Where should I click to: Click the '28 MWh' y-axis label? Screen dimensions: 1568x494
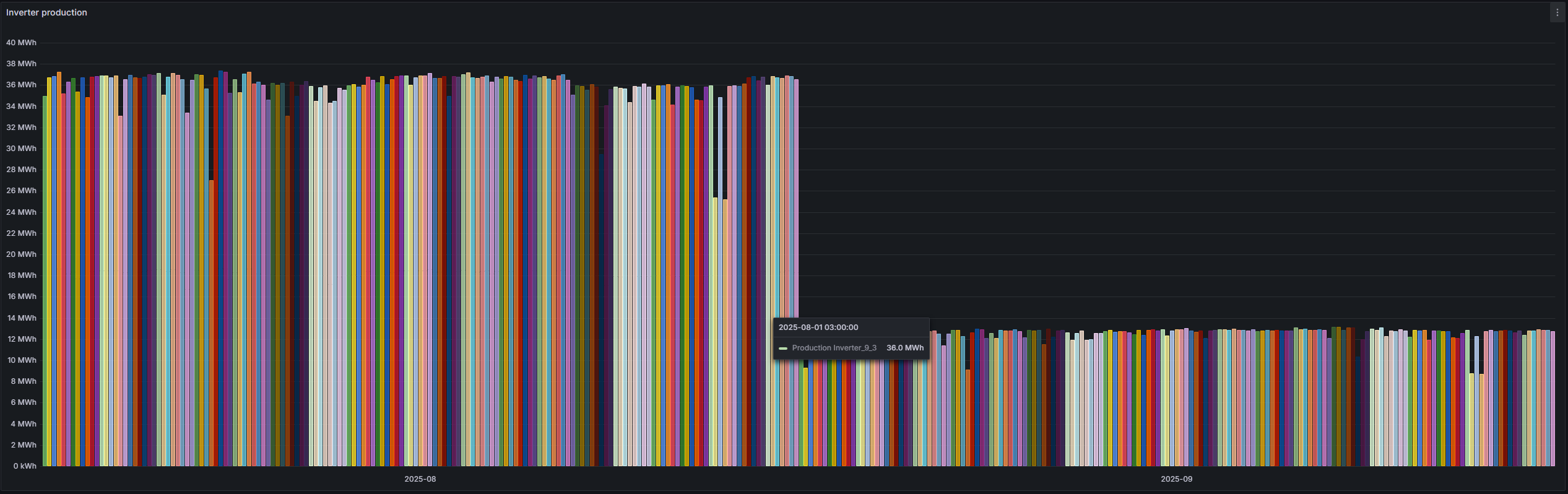[x=21, y=170]
